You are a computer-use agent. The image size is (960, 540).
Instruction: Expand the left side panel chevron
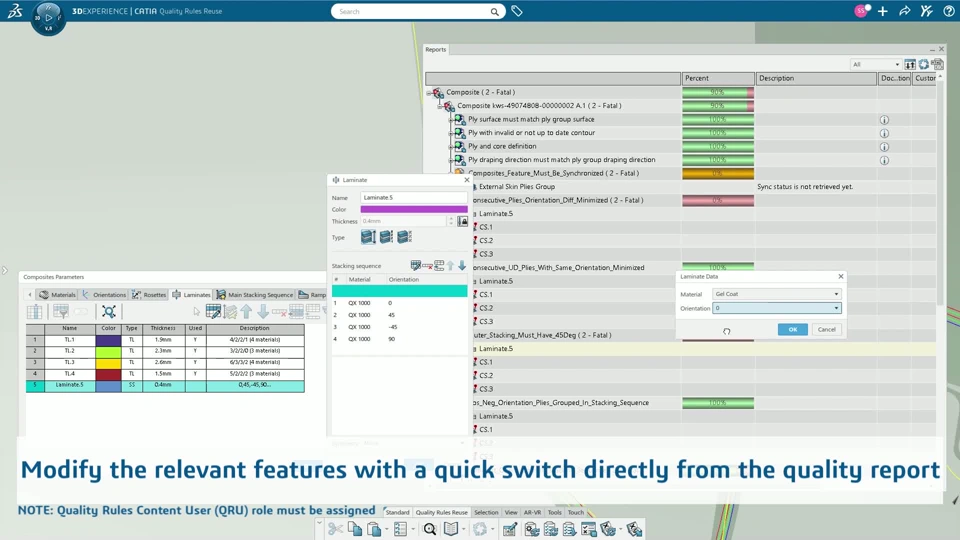5,270
